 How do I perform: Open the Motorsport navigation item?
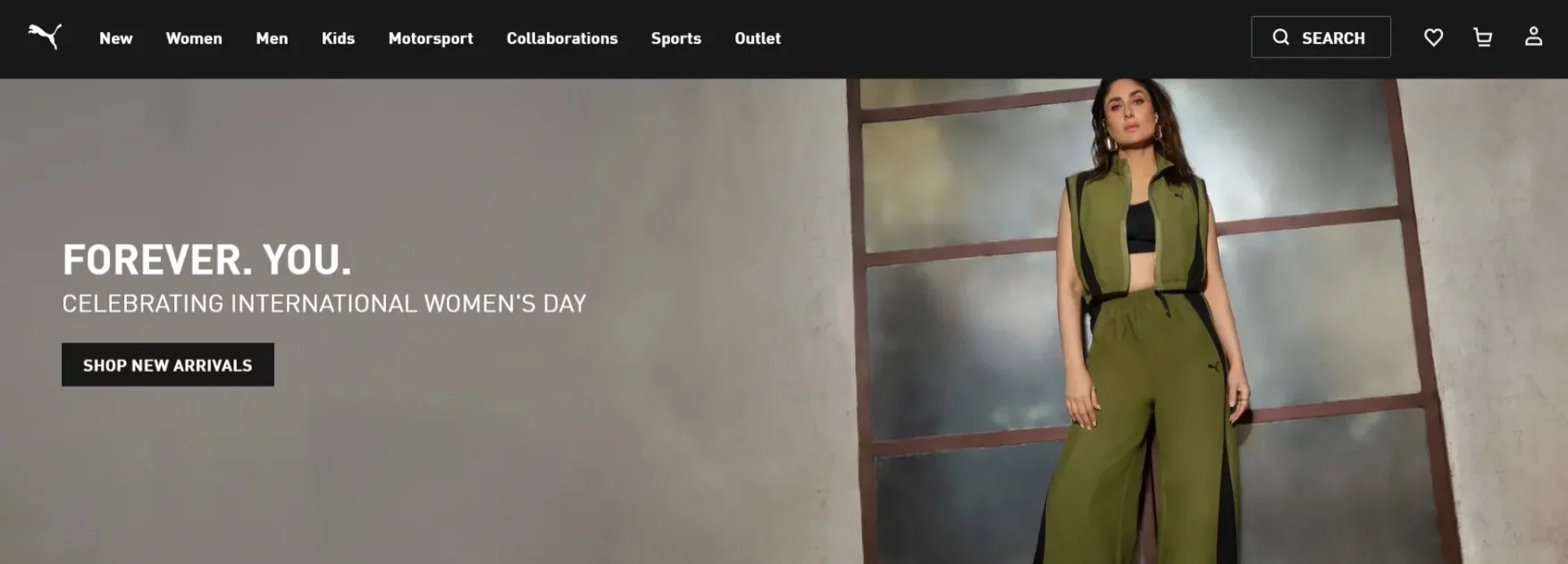pyautogui.click(x=431, y=38)
